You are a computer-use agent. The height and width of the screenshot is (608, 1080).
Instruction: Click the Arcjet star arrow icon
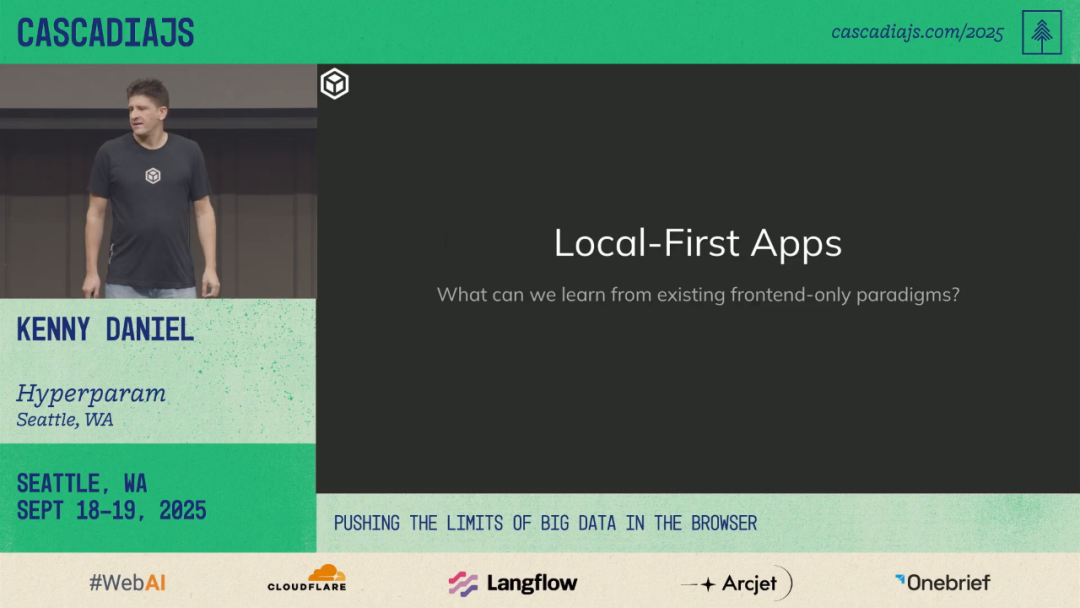point(699,584)
